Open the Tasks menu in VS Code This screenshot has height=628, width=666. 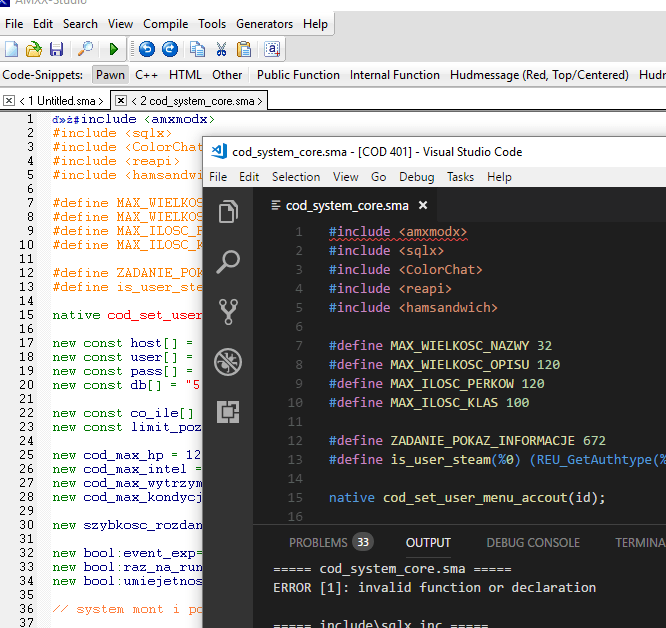coord(460,177)
